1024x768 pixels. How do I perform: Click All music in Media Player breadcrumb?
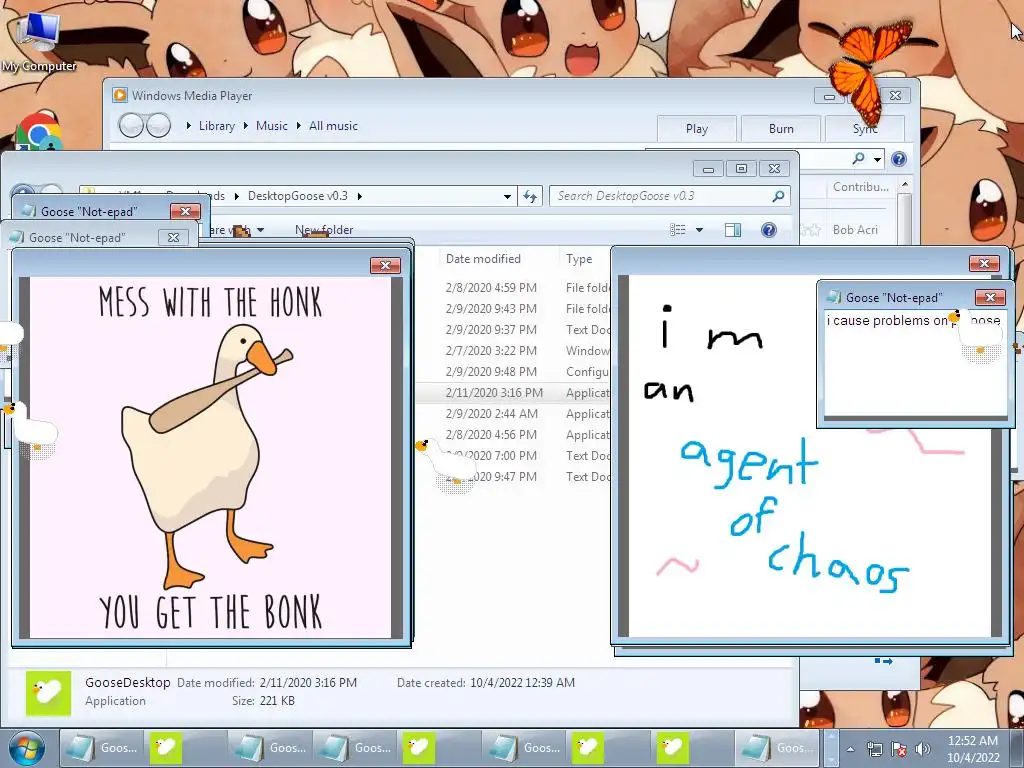tap(333, 125)
